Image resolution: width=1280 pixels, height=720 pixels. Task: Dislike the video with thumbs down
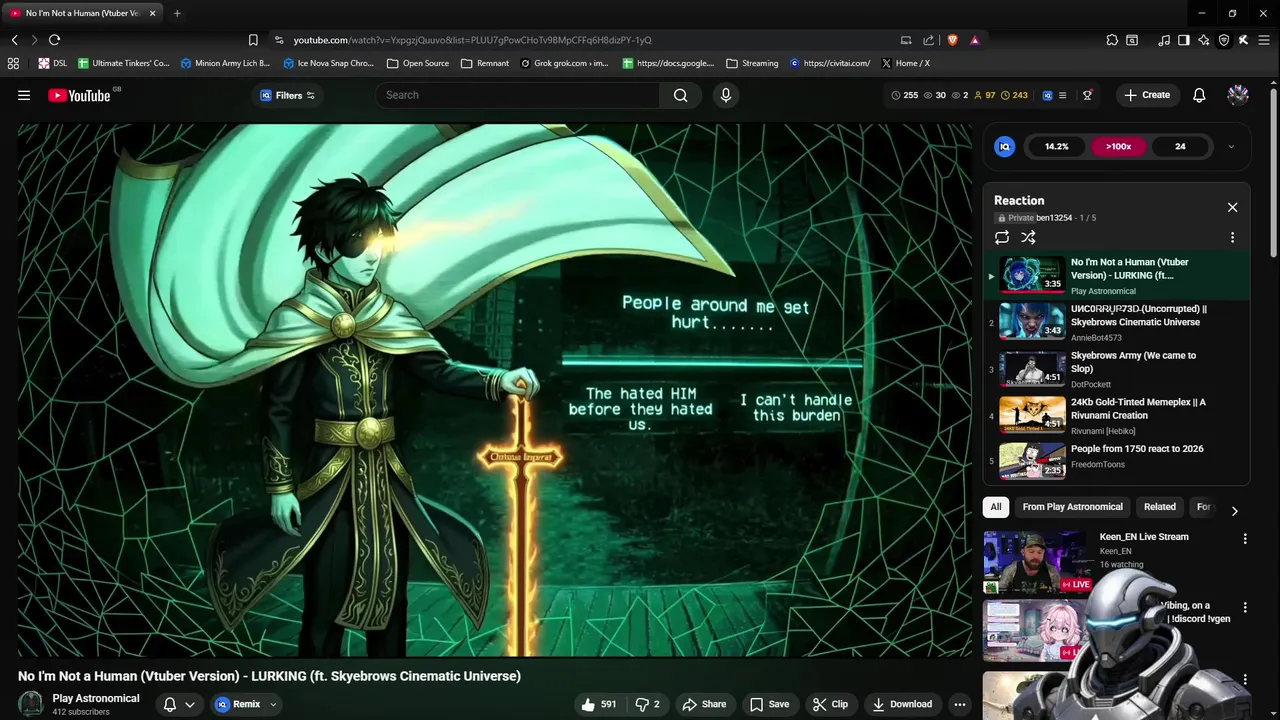[x=648, y=704]
